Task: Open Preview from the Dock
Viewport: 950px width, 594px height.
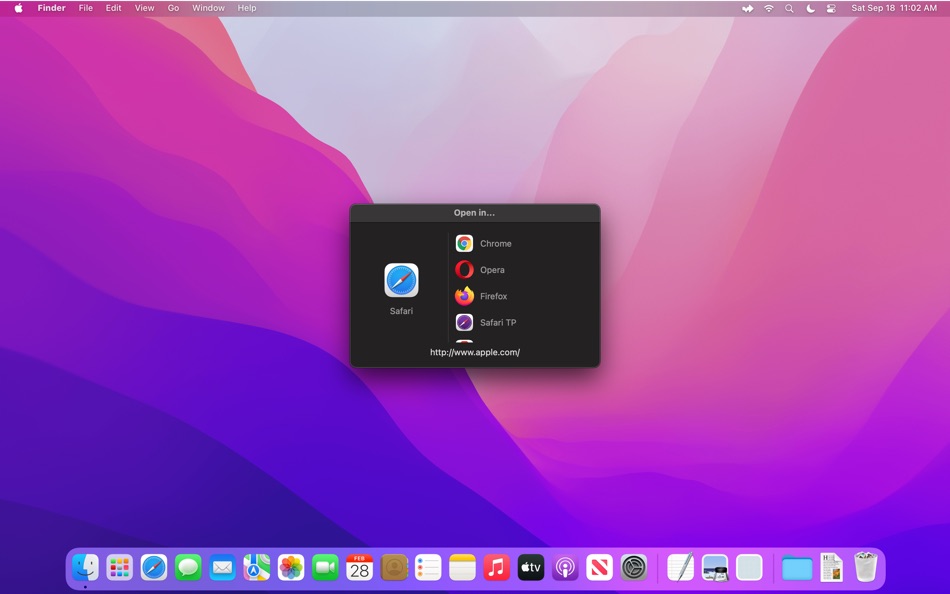Action: click(715, 568)
